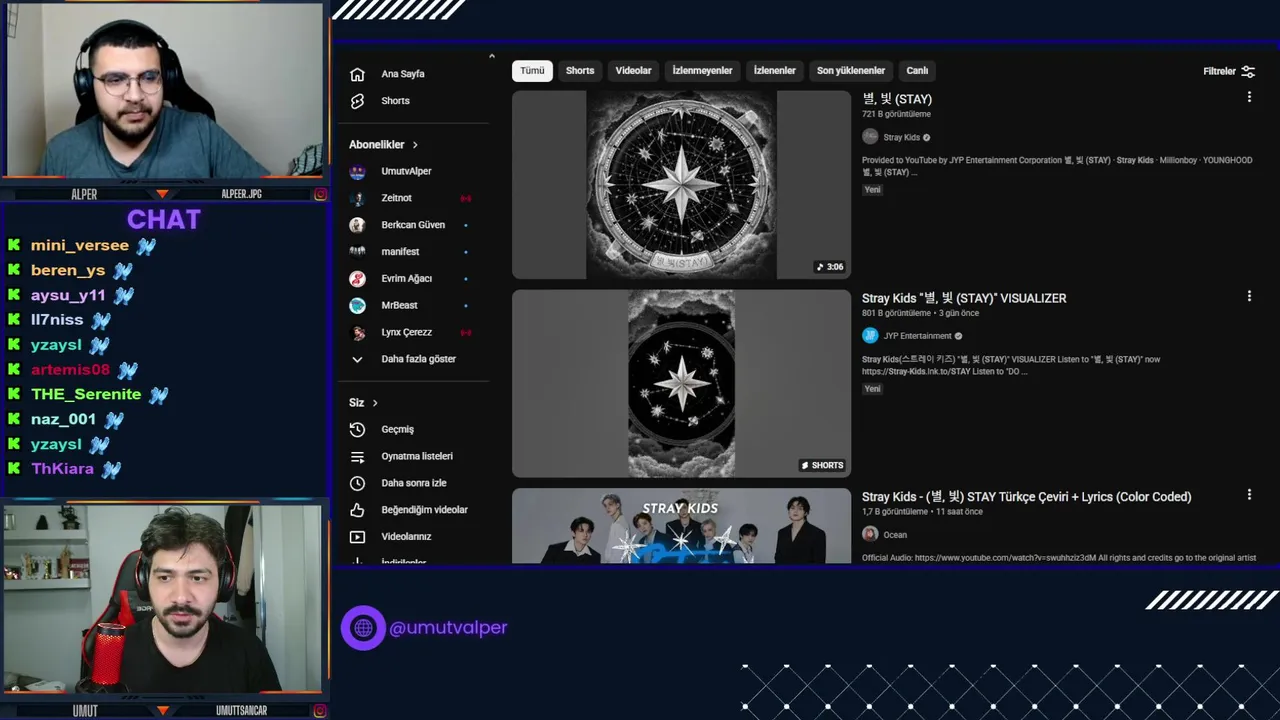The height and width of the screenshot is (720, 1280).
Task: Open manifest channel avatar
Action: click(x=357, y=252)
